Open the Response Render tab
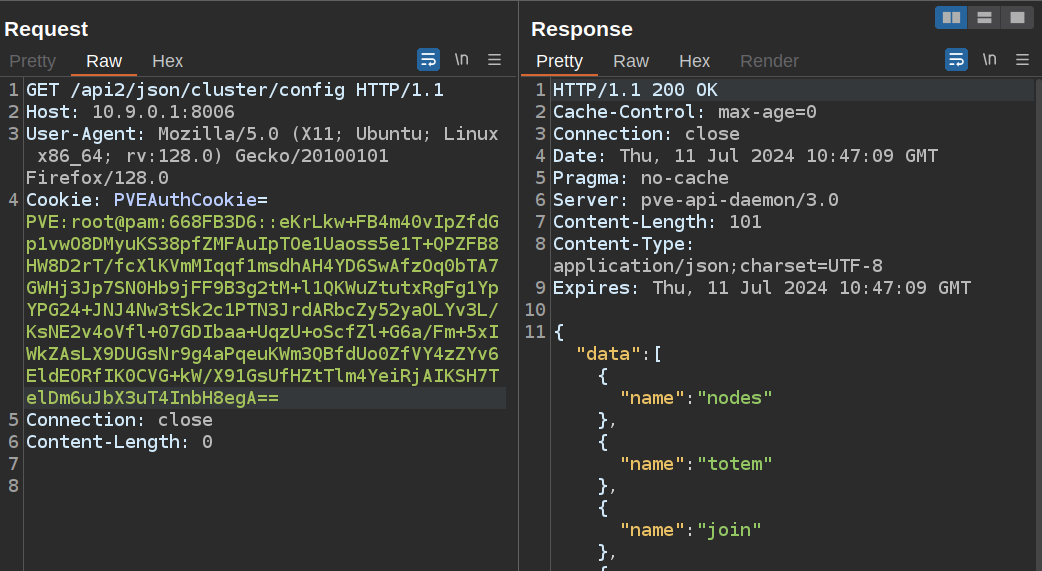This screenshot has width=1042, height=571. coord(769,61)
